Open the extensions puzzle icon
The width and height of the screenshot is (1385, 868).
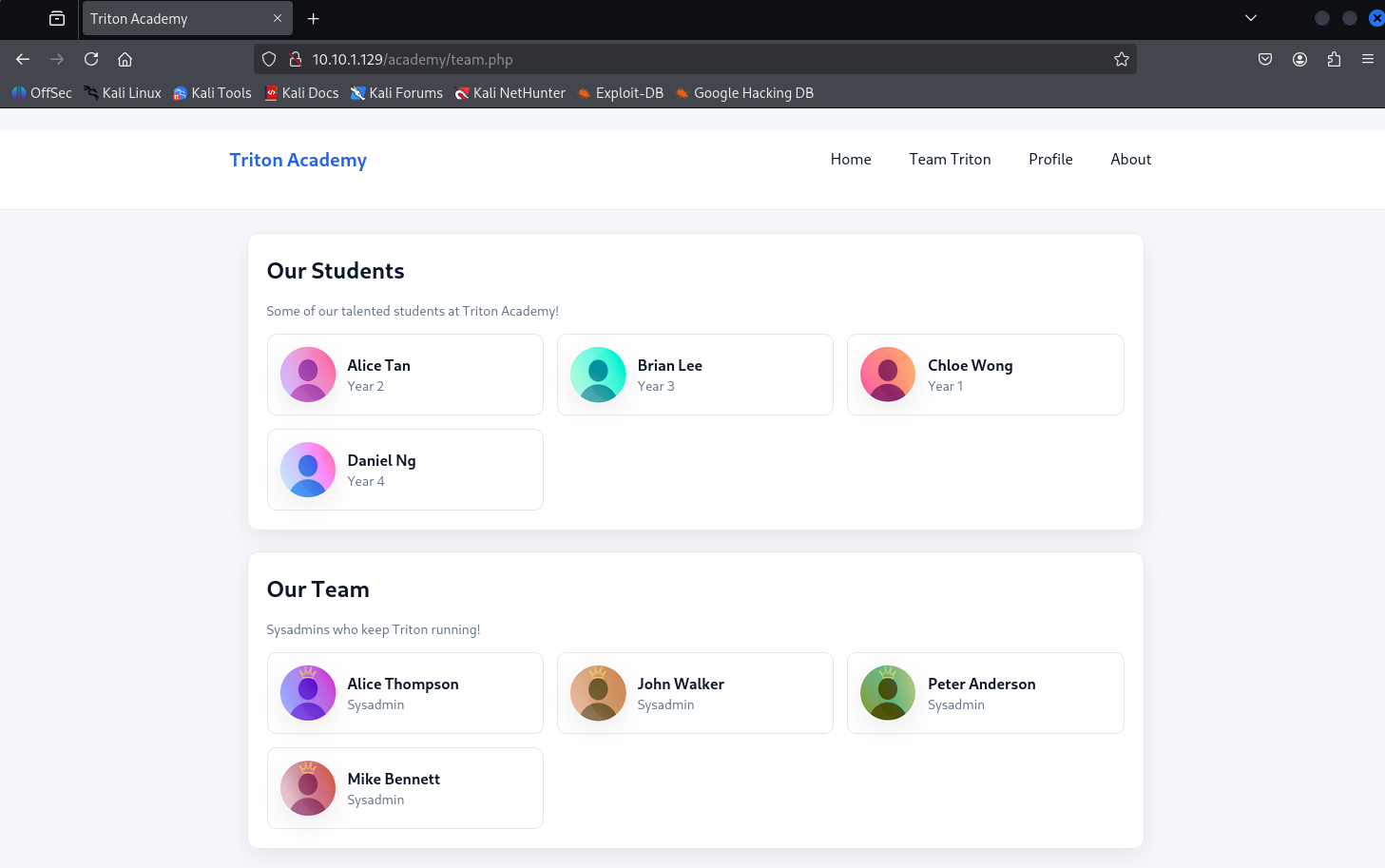[1334, 59]
